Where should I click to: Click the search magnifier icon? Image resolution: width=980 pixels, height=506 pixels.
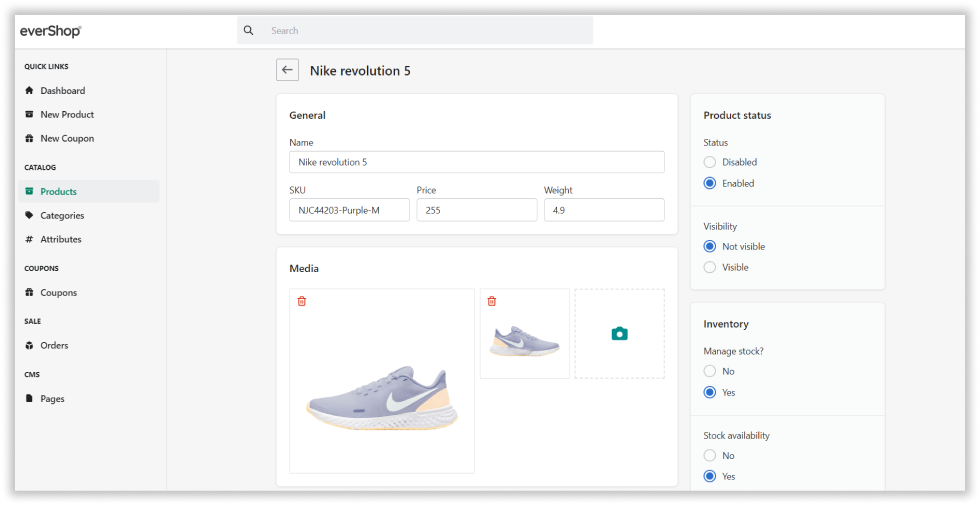tap(248, 30)
